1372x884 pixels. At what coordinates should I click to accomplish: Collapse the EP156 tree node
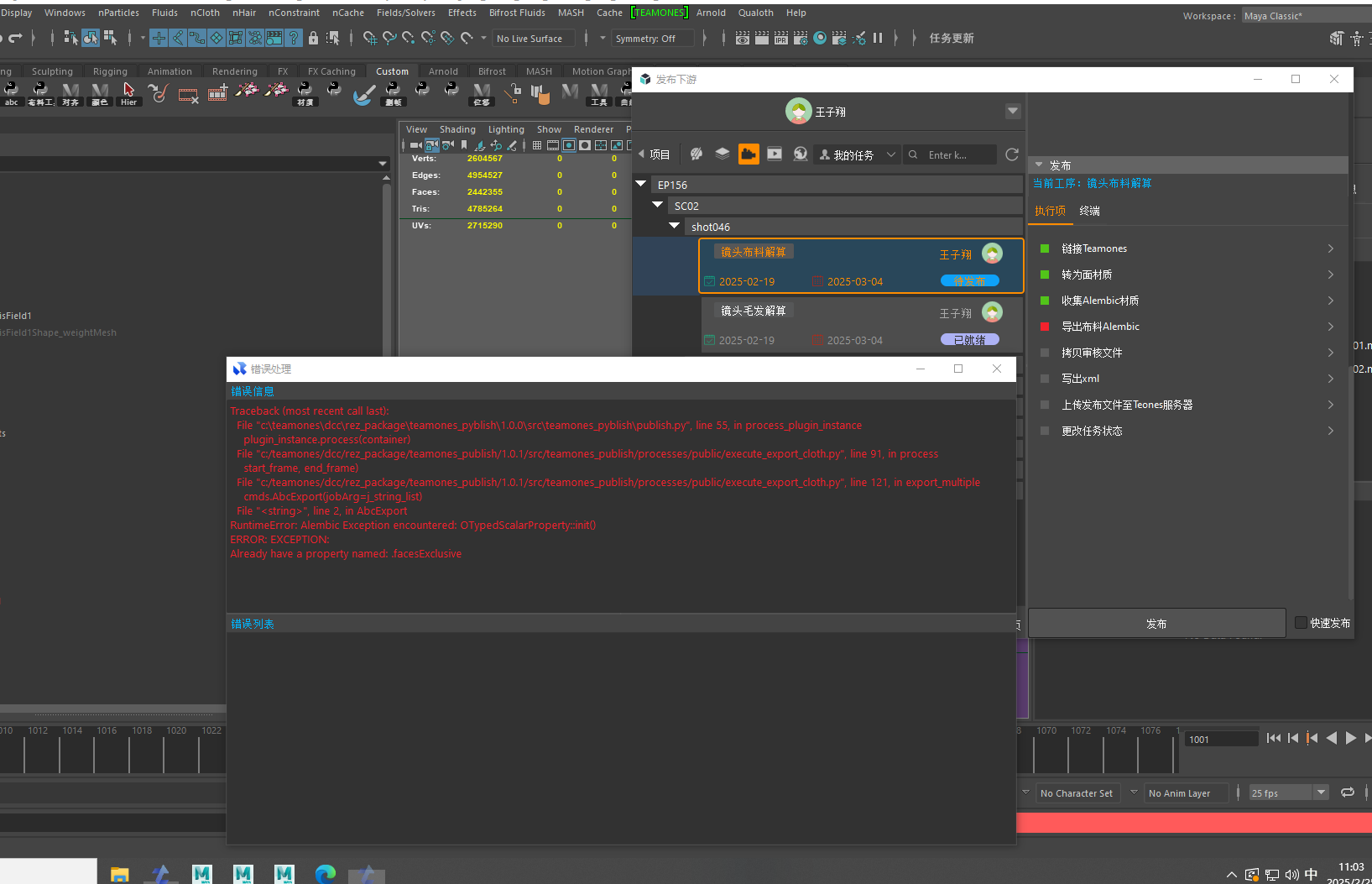tap(642, 184)
